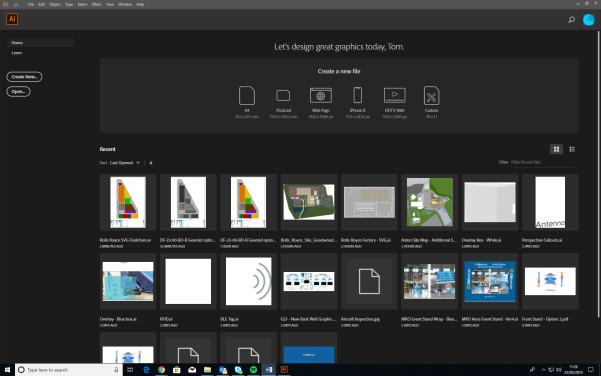Choose the HDTV 1080 preset

point(394,95)
